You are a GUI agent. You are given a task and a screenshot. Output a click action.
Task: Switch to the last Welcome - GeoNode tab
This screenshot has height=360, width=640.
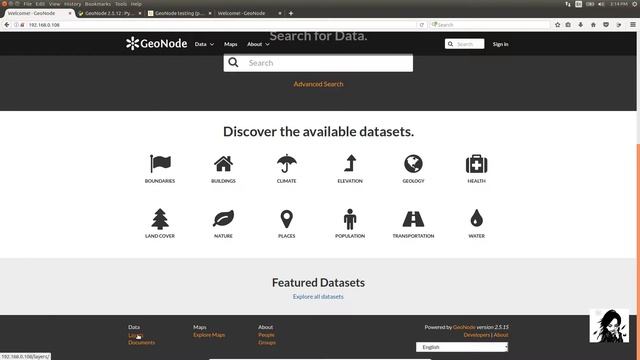tap(249, 13)
